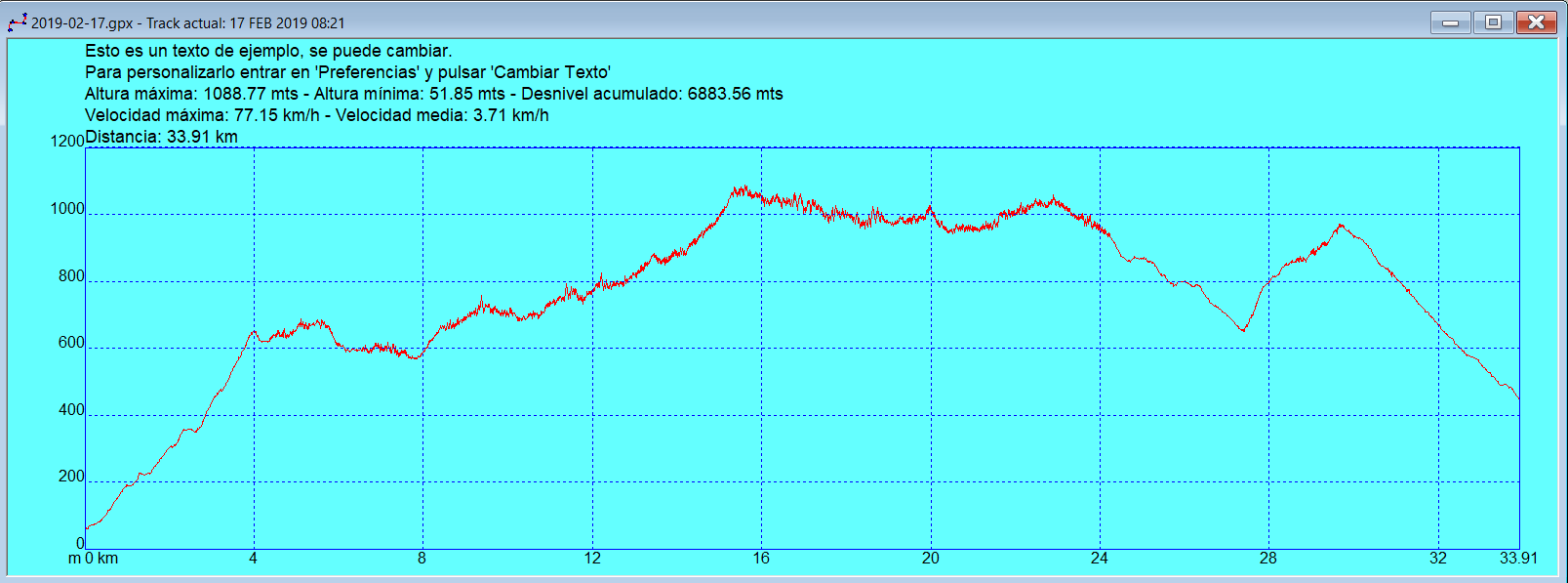Click the 33.91 end distance label
1568x583 pixels.
(x=1518, y=559)
